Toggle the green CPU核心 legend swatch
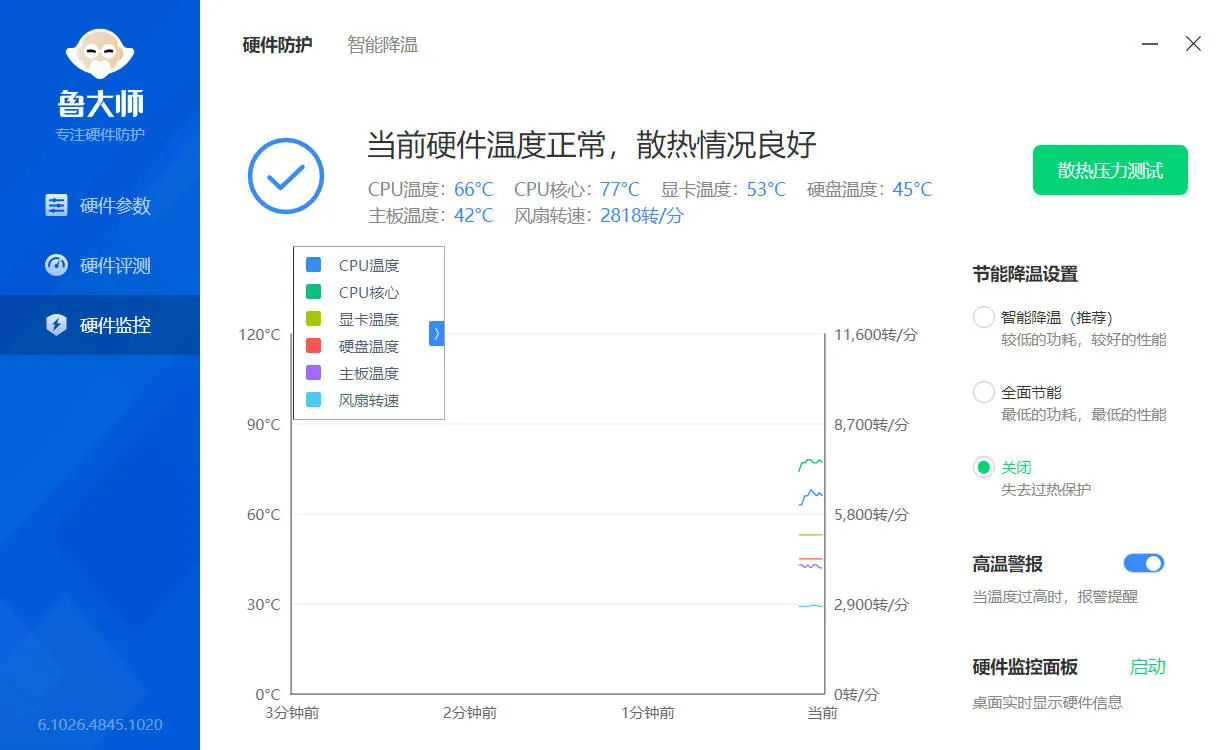Viewport: 1225px width, 750px height. [x=313, y=292]
